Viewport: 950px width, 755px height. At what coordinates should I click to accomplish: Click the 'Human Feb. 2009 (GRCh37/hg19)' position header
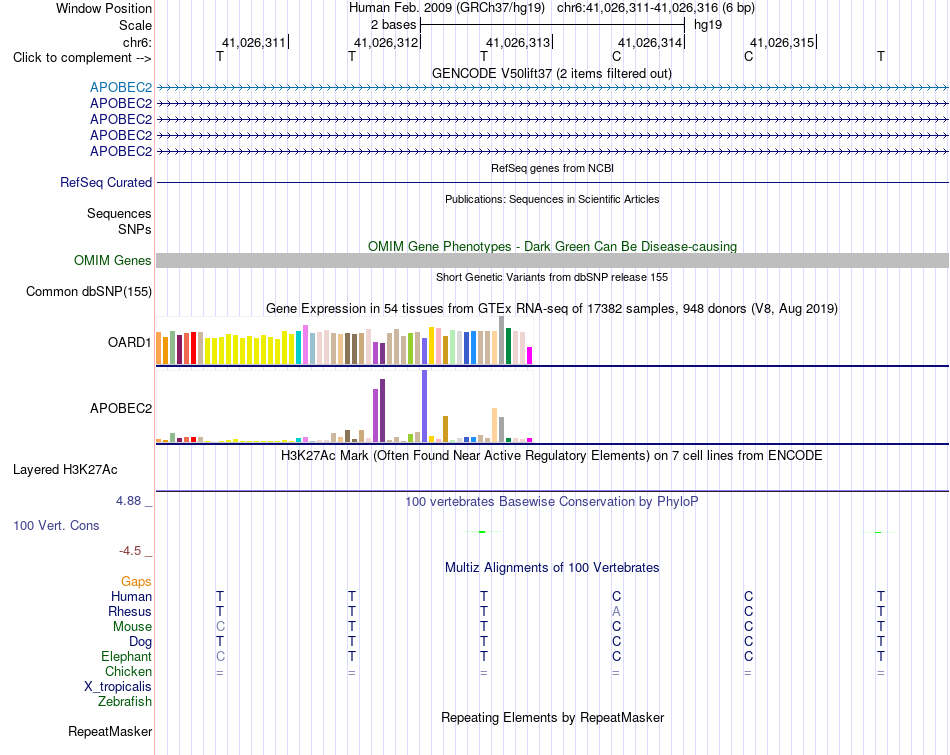point(447,8)
